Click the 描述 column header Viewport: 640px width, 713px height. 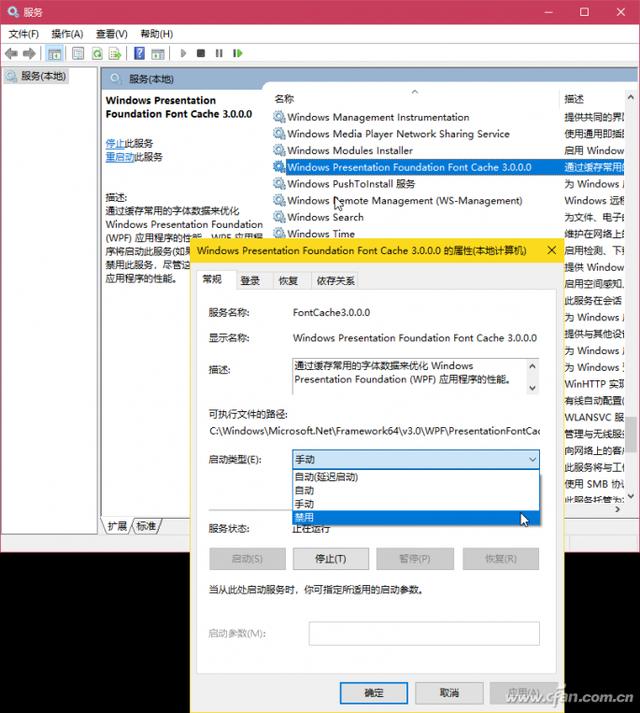pyautogui.click(x=592, y=99)
